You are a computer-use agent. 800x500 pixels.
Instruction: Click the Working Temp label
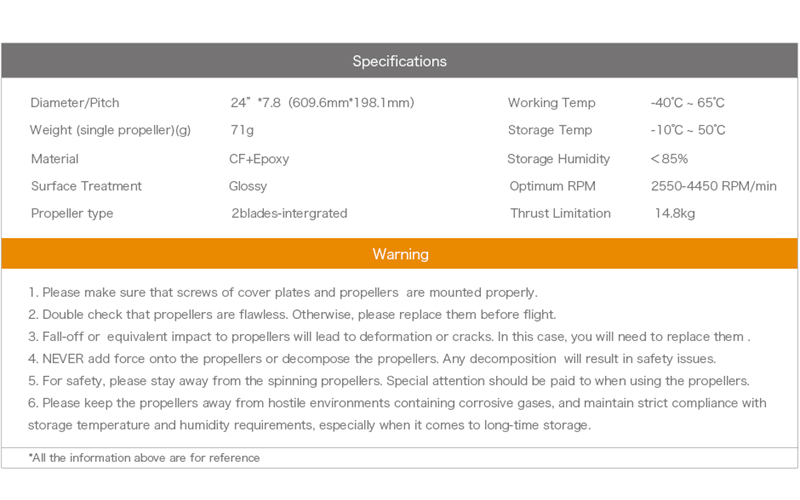point(551,103)
